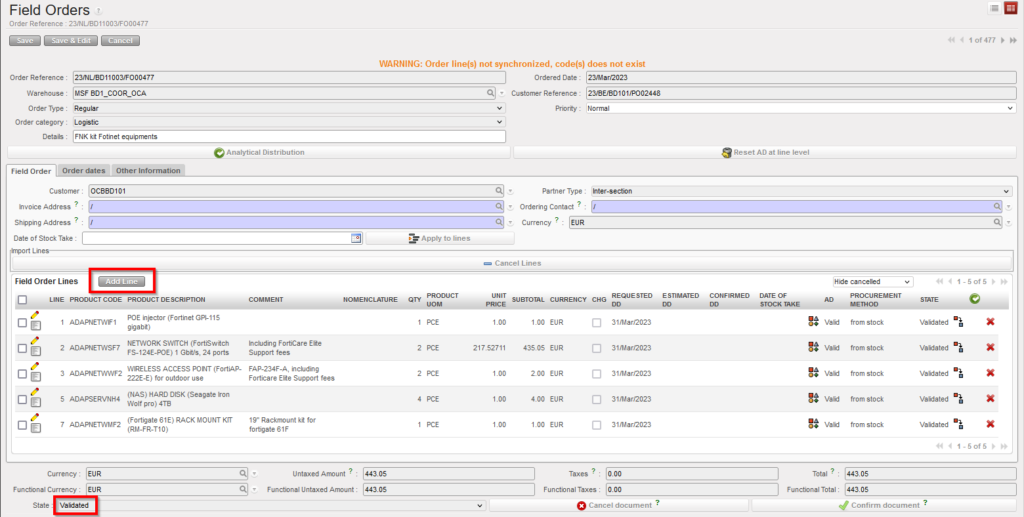
Task: Switch to list view icon at top right
Action: tap(994, 8)
